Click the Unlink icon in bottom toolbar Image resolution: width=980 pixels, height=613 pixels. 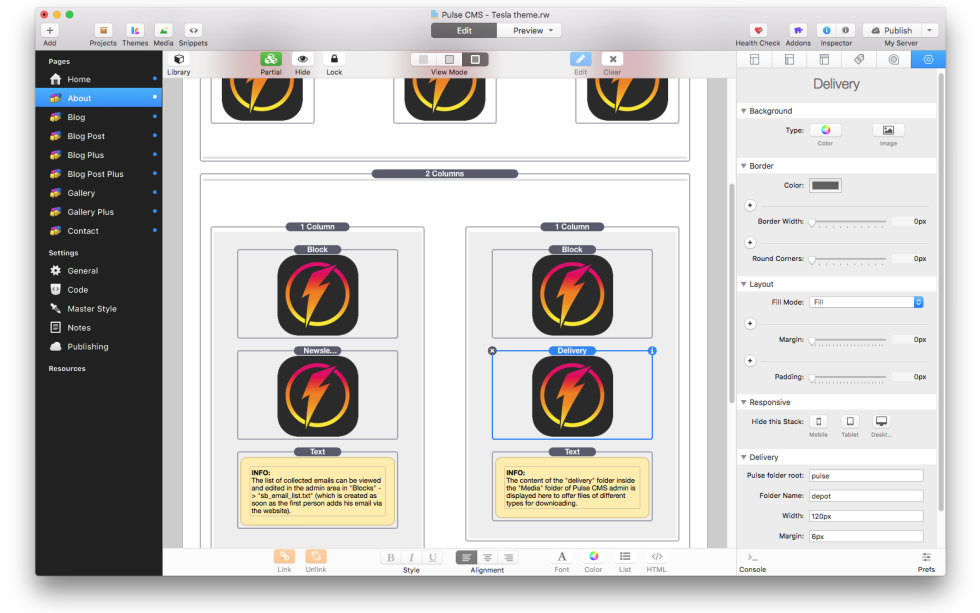316,556
